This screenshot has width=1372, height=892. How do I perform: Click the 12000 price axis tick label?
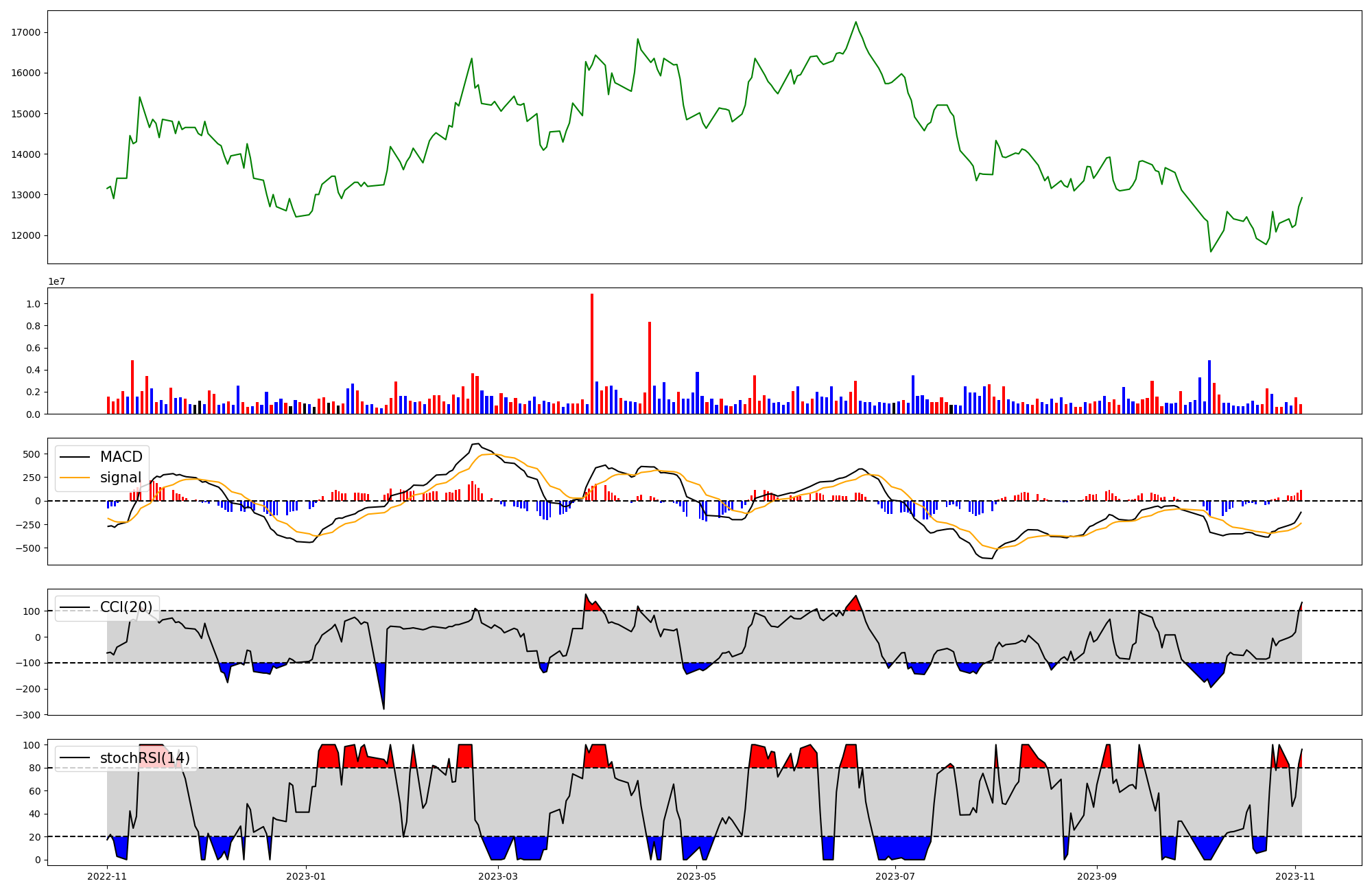[x=25, y=235]
